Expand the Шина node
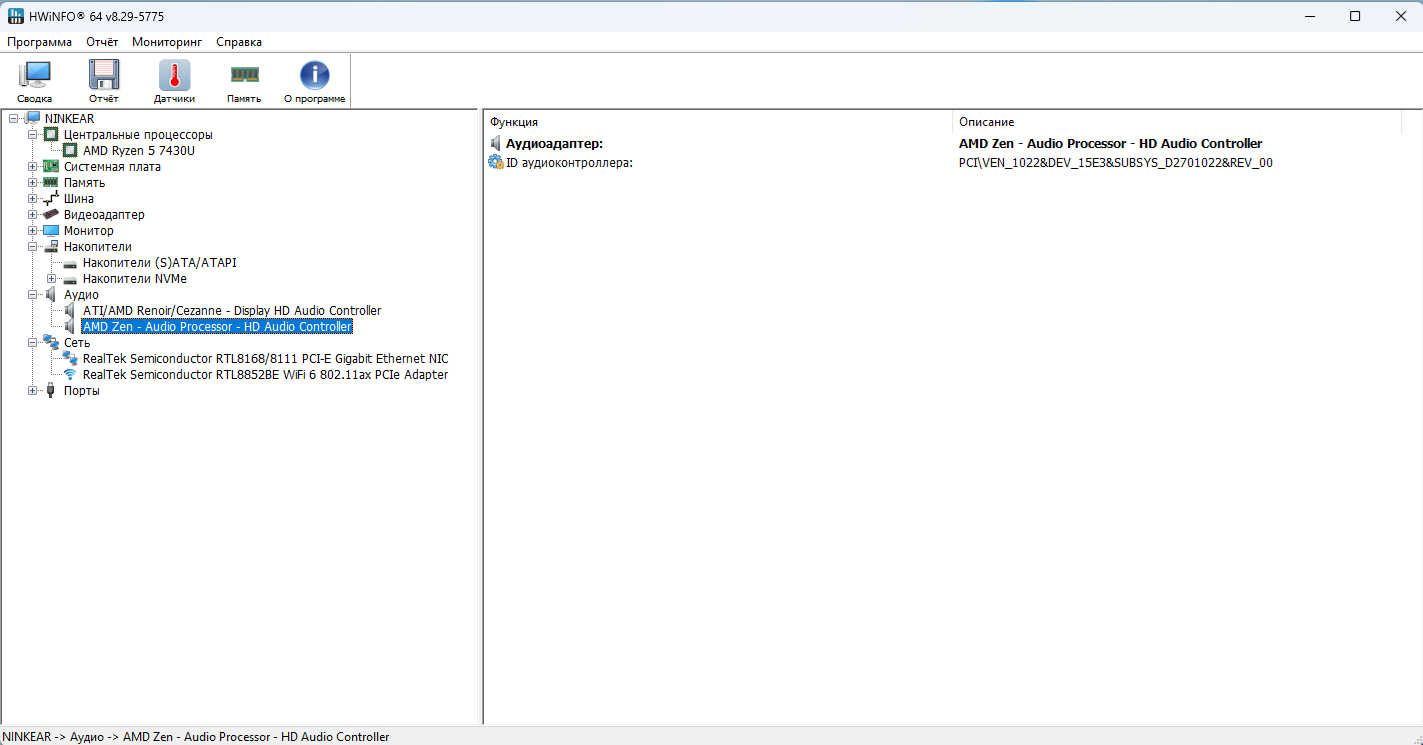 [x=33, y=199]
